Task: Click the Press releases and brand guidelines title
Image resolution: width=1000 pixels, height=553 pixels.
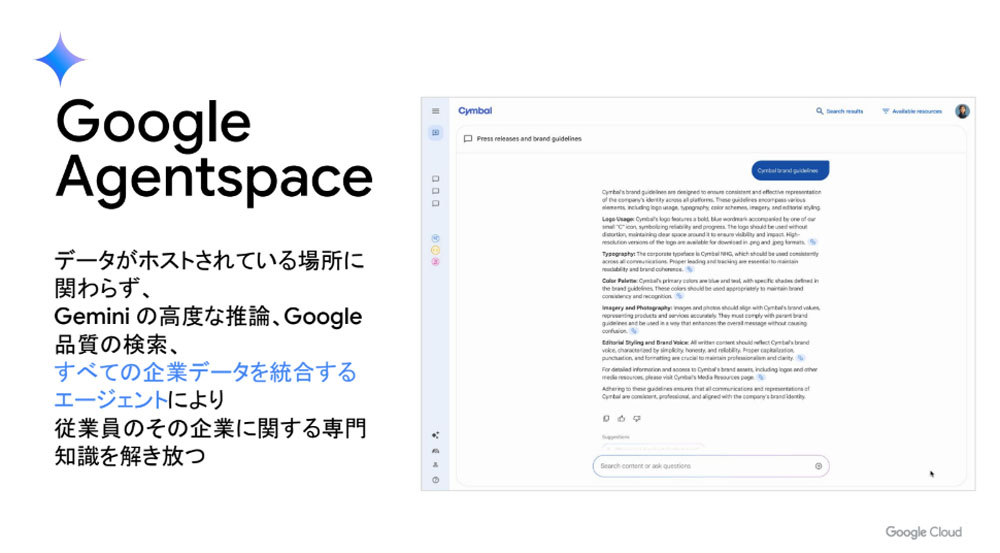Action: [529, 138]
